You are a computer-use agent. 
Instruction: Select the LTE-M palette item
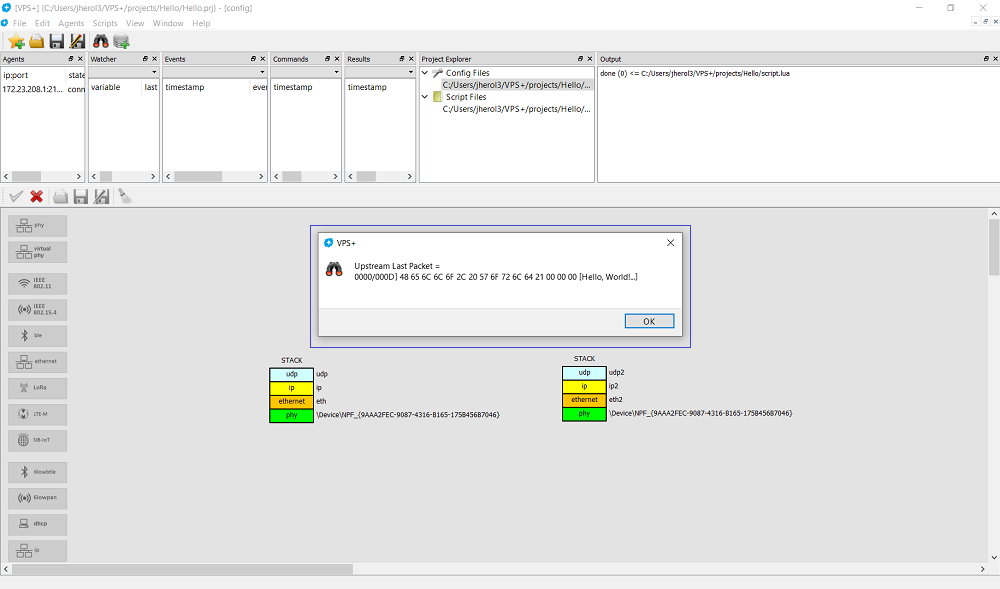pyautogui.click(x=37, y=412)
